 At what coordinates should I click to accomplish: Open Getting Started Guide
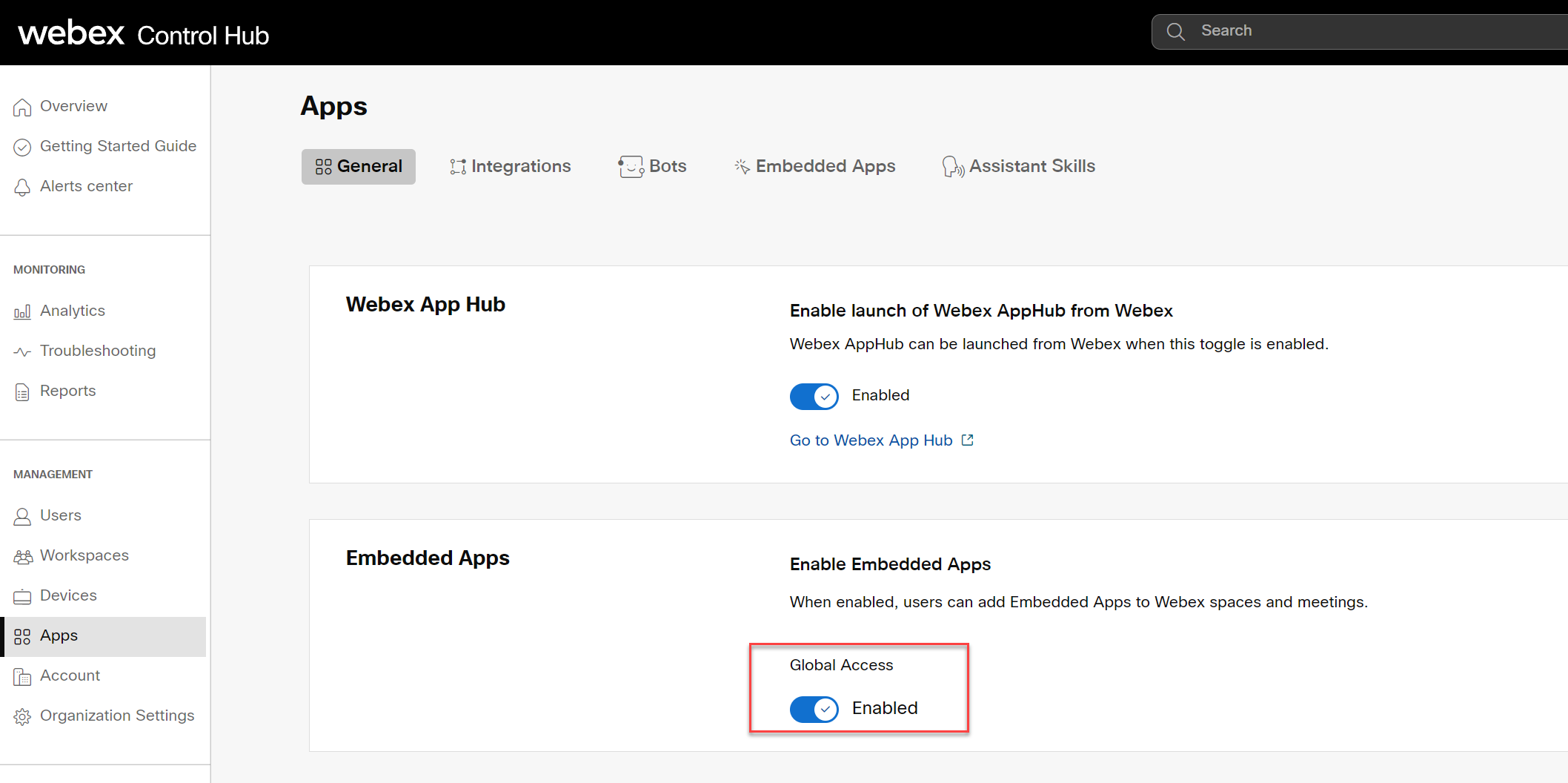[x=104, y=147]
